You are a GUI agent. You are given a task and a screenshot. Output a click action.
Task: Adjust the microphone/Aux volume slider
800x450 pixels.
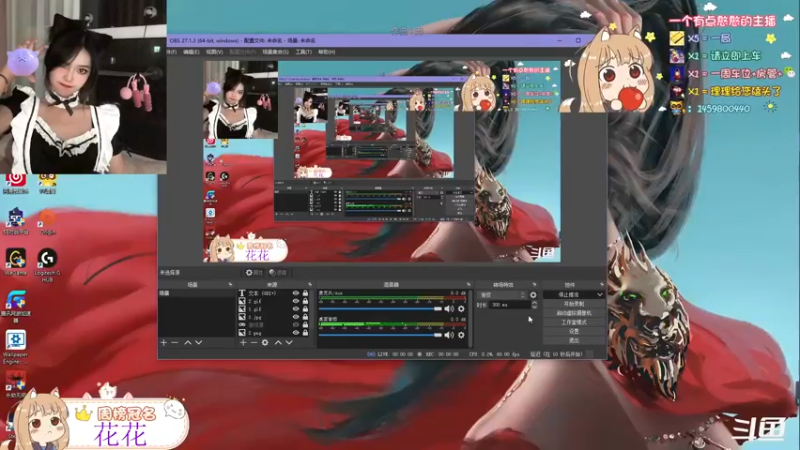380,309
